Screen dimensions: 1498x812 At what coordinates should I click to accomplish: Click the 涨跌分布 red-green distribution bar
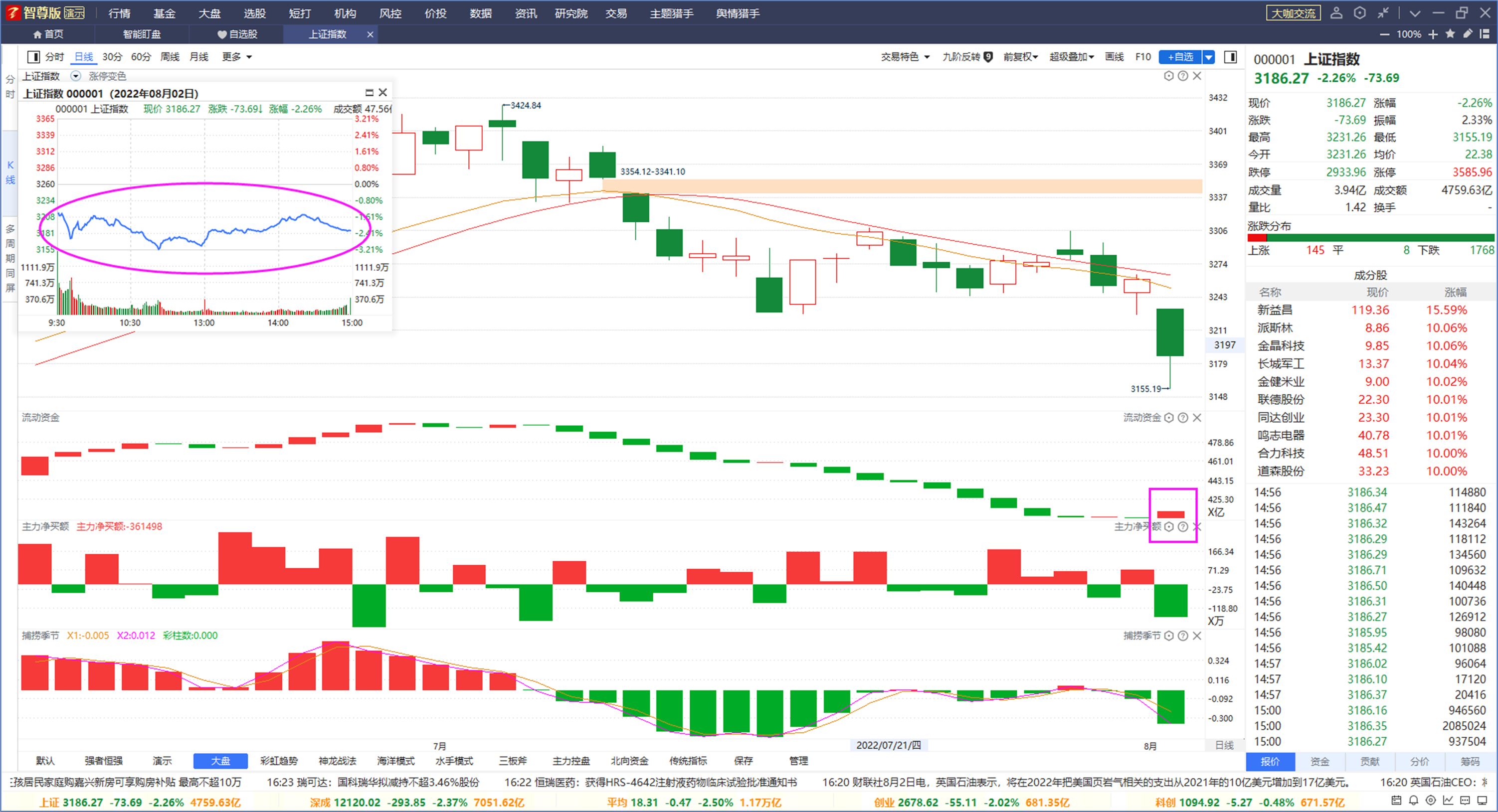(1371, 238)
